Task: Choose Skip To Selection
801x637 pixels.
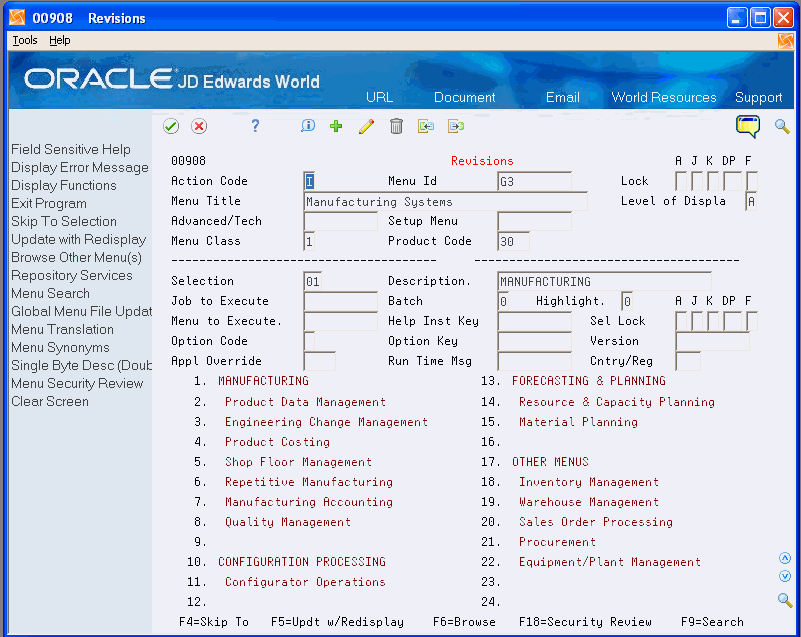Action: pyautogui.click(x=64, y=221)
